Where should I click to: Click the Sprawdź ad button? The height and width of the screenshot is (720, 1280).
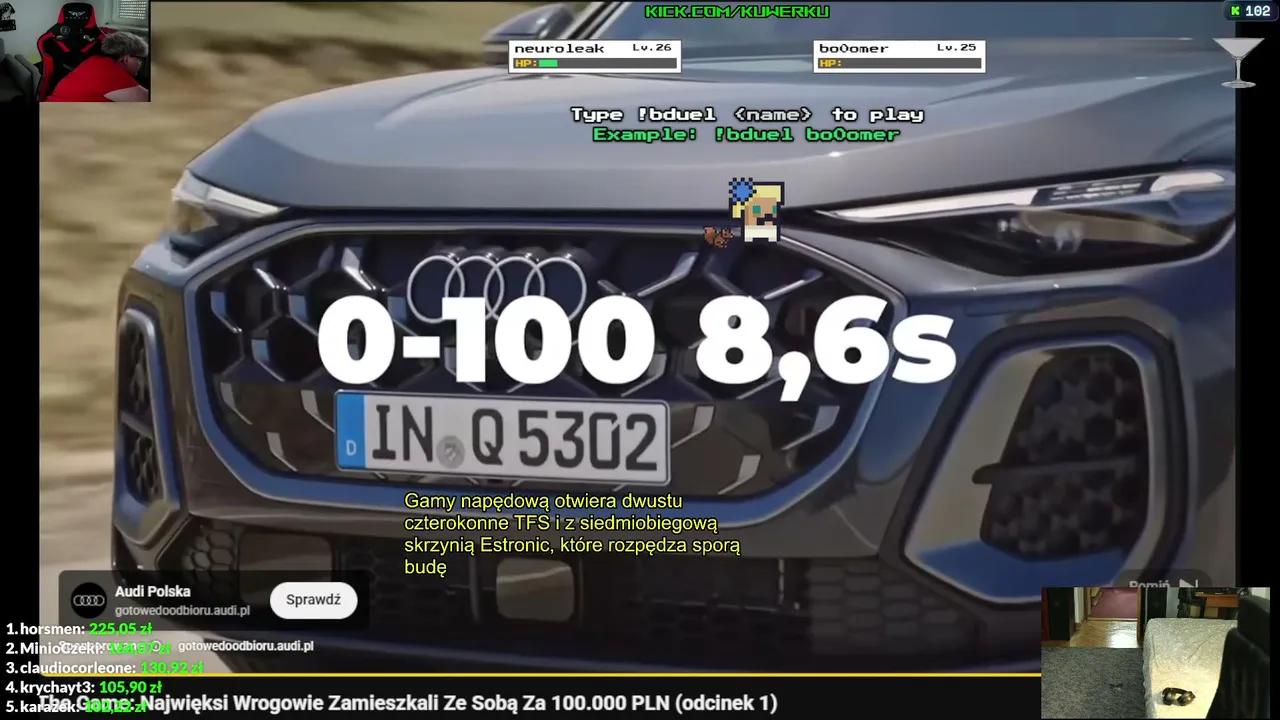click(313, 600)
